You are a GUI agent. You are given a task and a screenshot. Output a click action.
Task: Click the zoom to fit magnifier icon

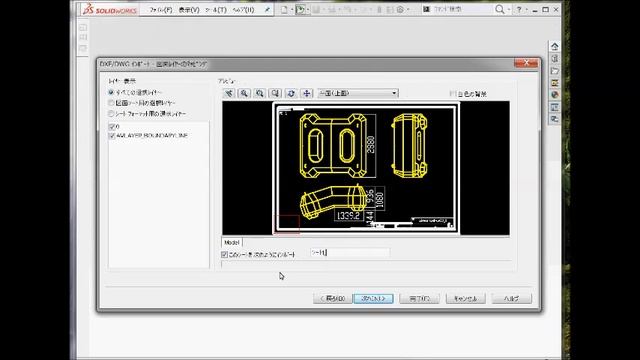click(244, 93)
